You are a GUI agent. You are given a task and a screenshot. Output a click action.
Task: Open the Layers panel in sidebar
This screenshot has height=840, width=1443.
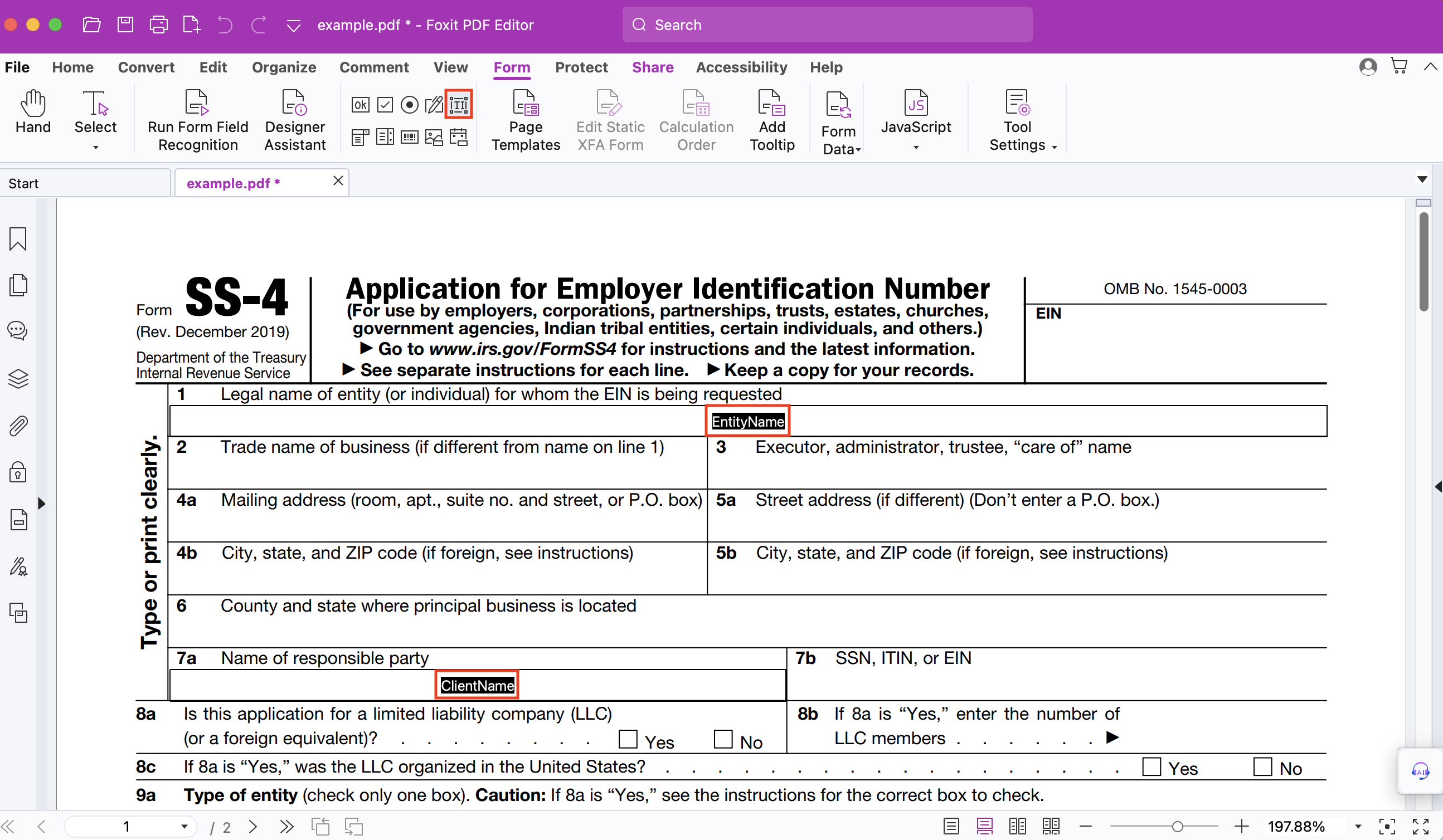click(18, 378)
